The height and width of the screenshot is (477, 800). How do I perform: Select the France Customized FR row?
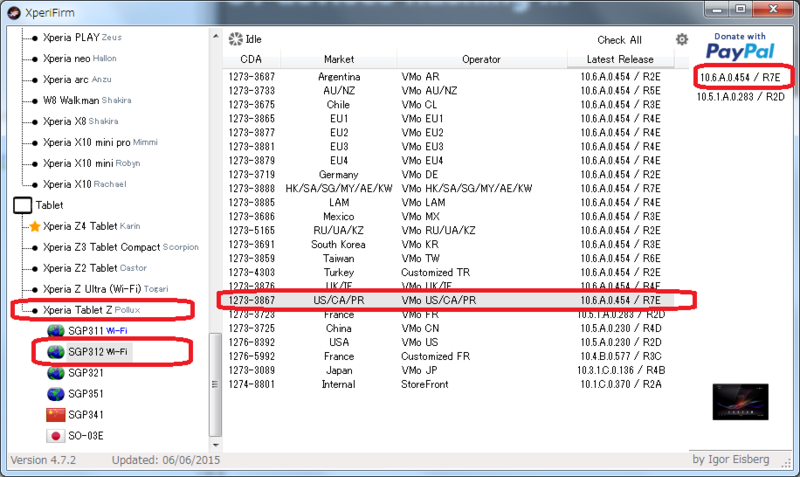point(448,356)
